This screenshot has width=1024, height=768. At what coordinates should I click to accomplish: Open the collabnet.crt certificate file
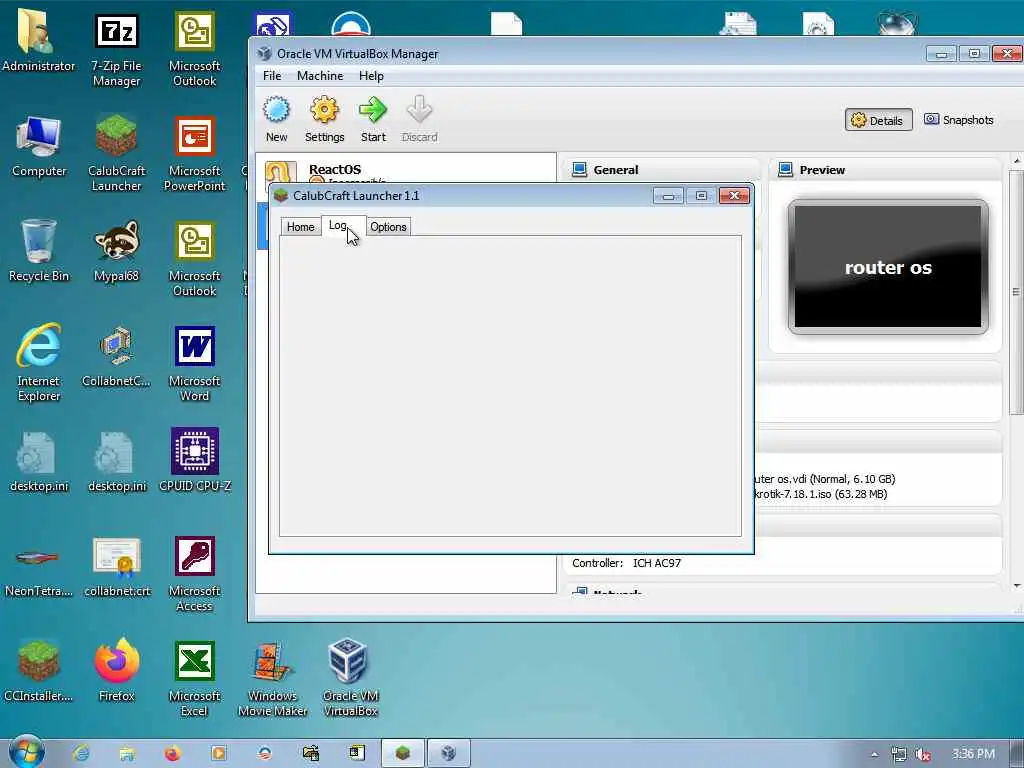(x=117, y=567)
